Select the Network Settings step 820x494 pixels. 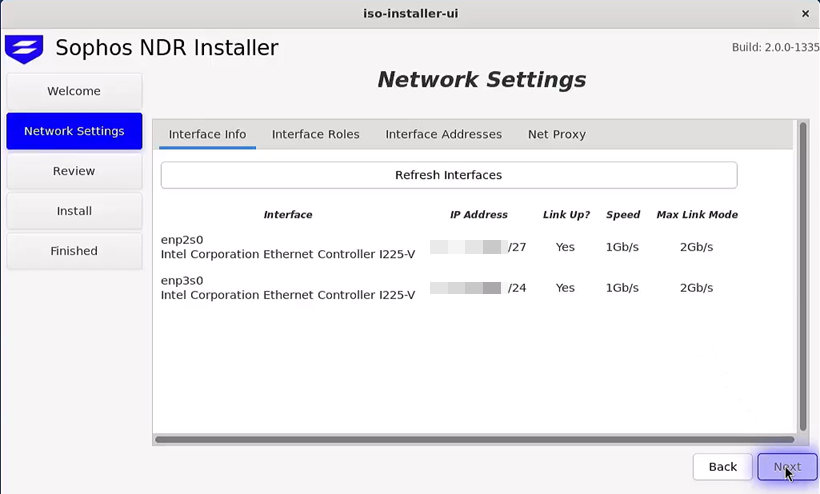click(74, 131)
